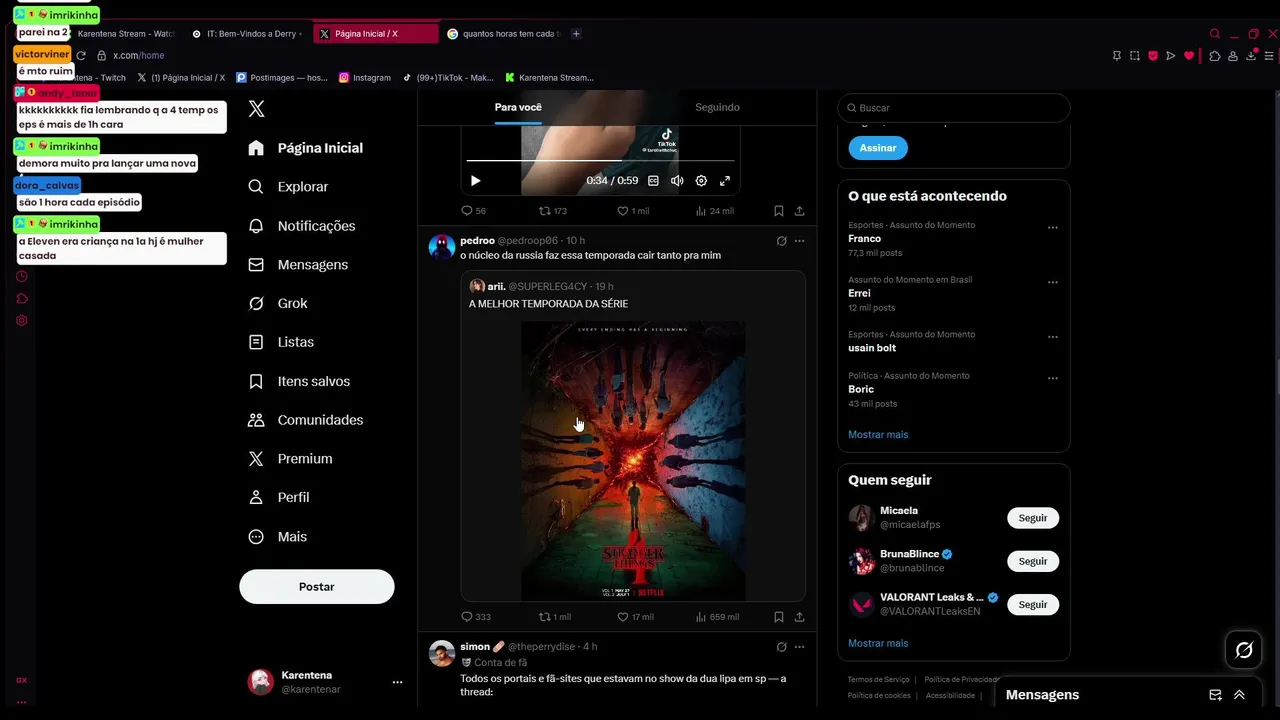Open Grok from the navigation
Image resolution: width=1280 pixels, height=720 pixels.
click(x=278, y=303)
